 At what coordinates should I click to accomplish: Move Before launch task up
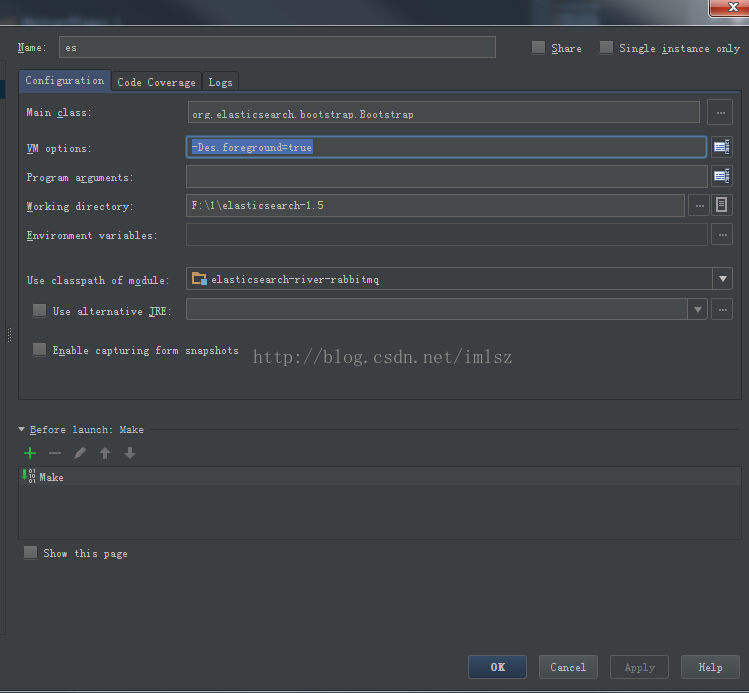105,453
